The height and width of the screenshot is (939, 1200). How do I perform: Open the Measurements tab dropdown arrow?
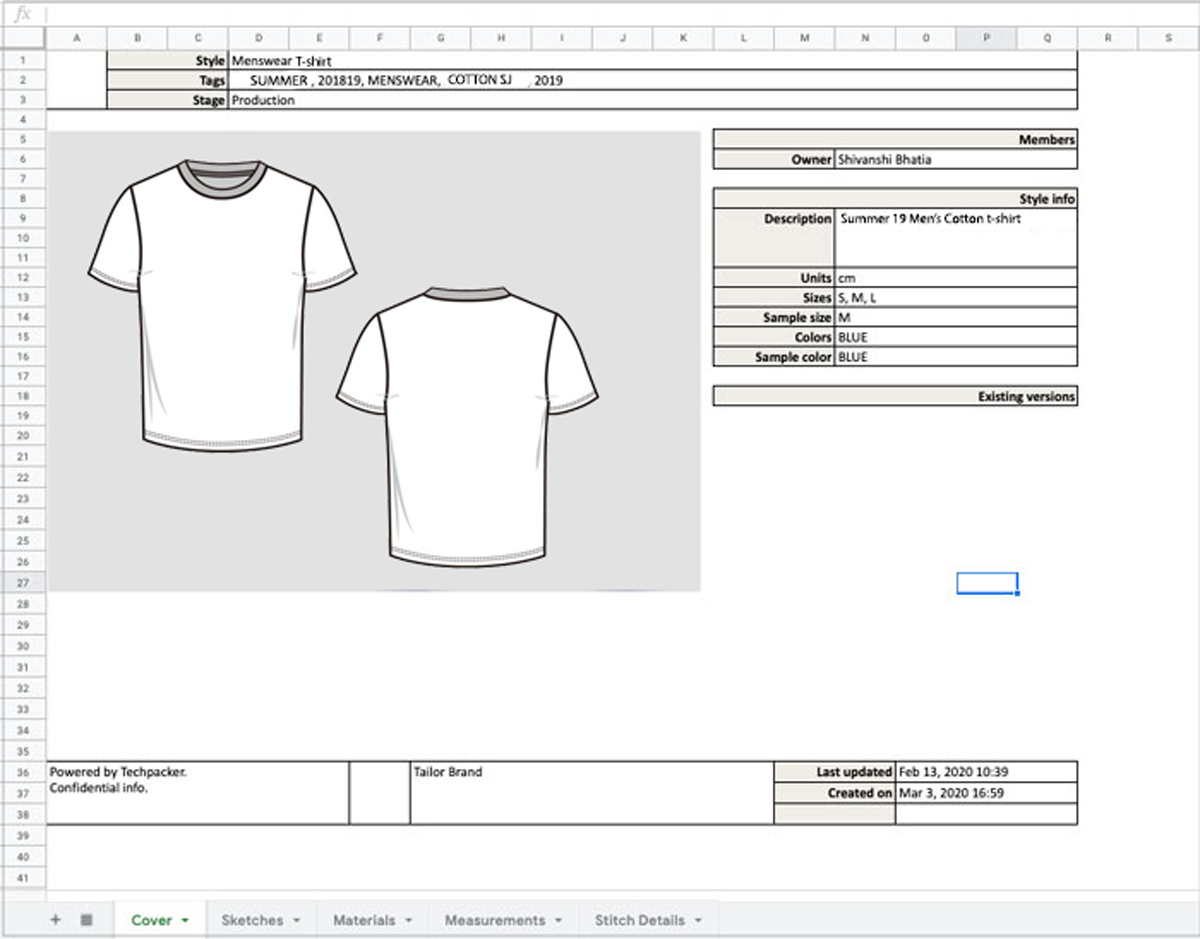[x=556, y=919]
